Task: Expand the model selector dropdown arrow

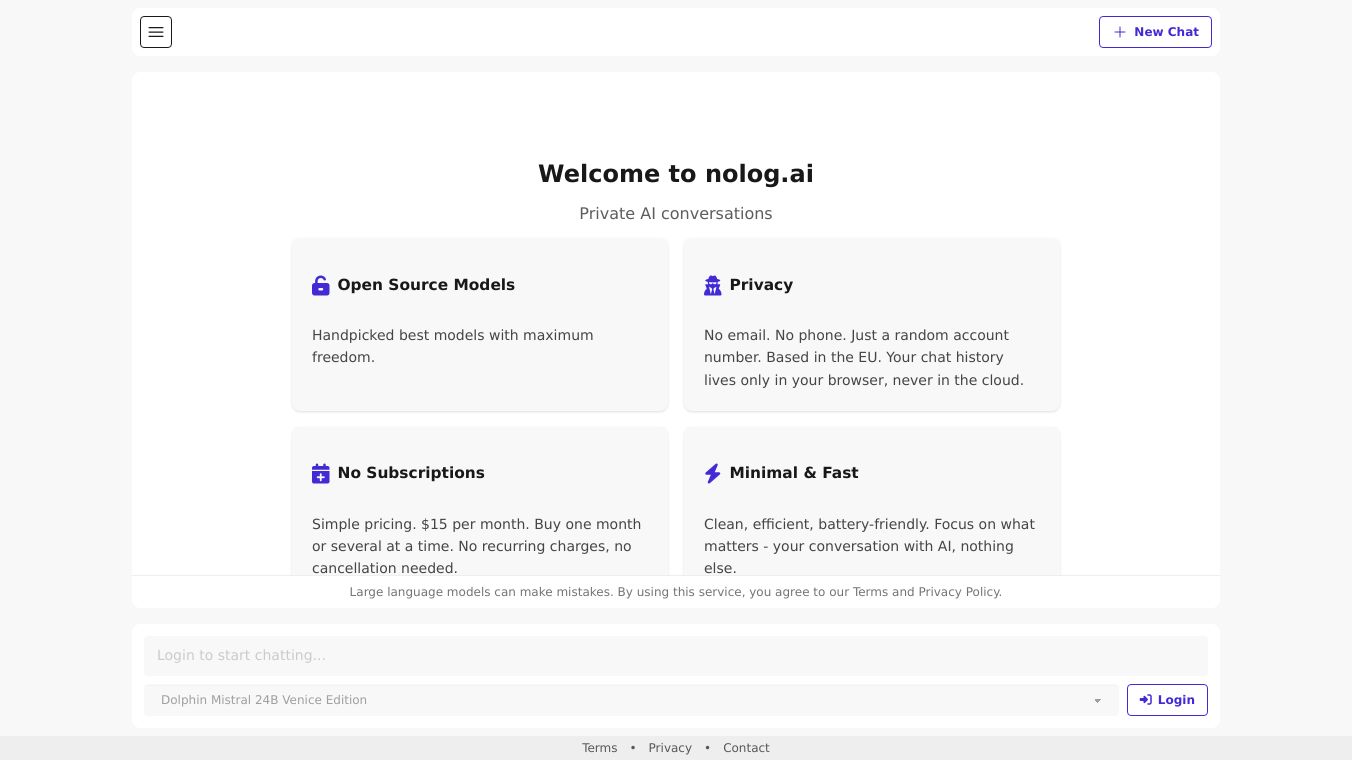Action: coord(1097,701)
